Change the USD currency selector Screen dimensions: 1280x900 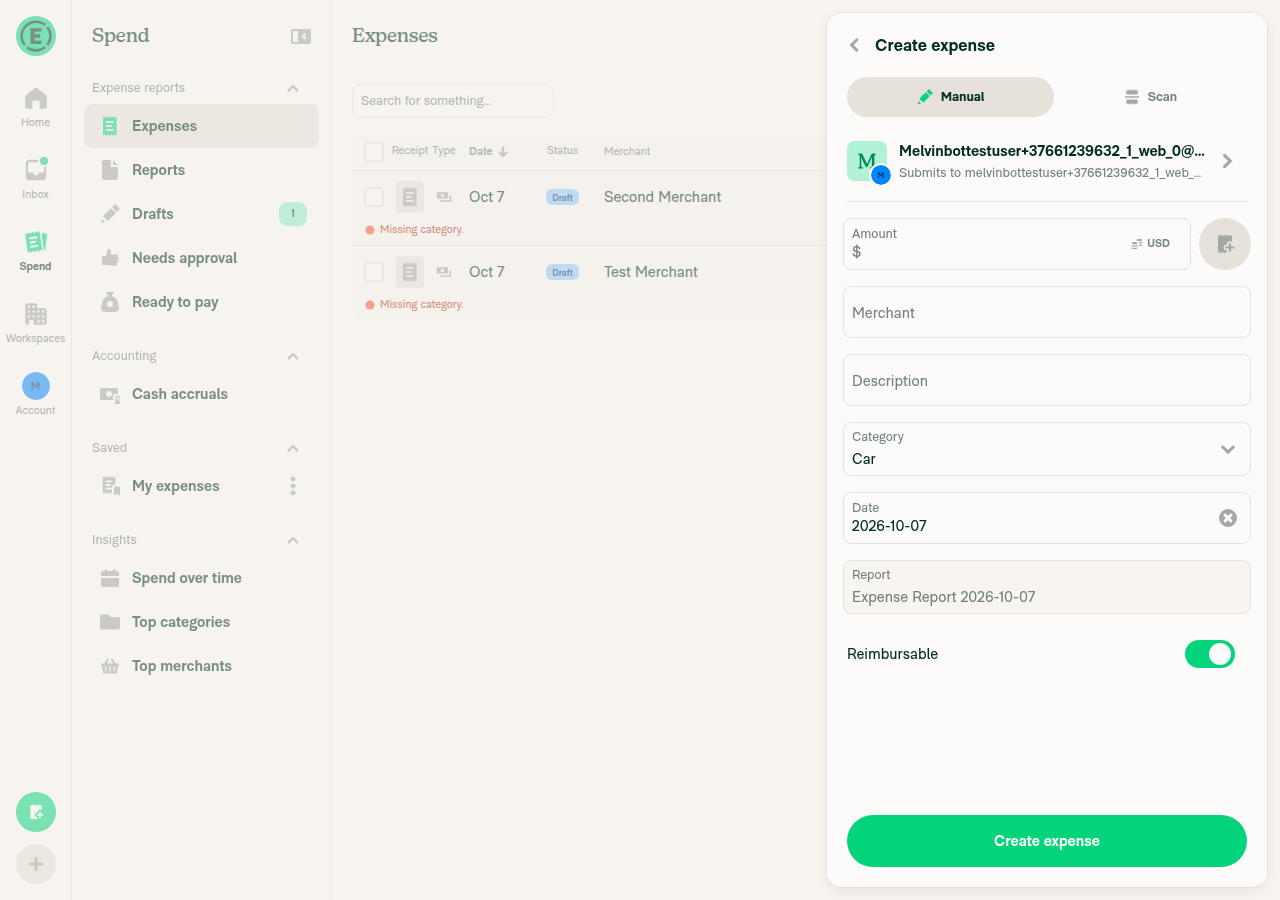click(x=1150, y=243)
